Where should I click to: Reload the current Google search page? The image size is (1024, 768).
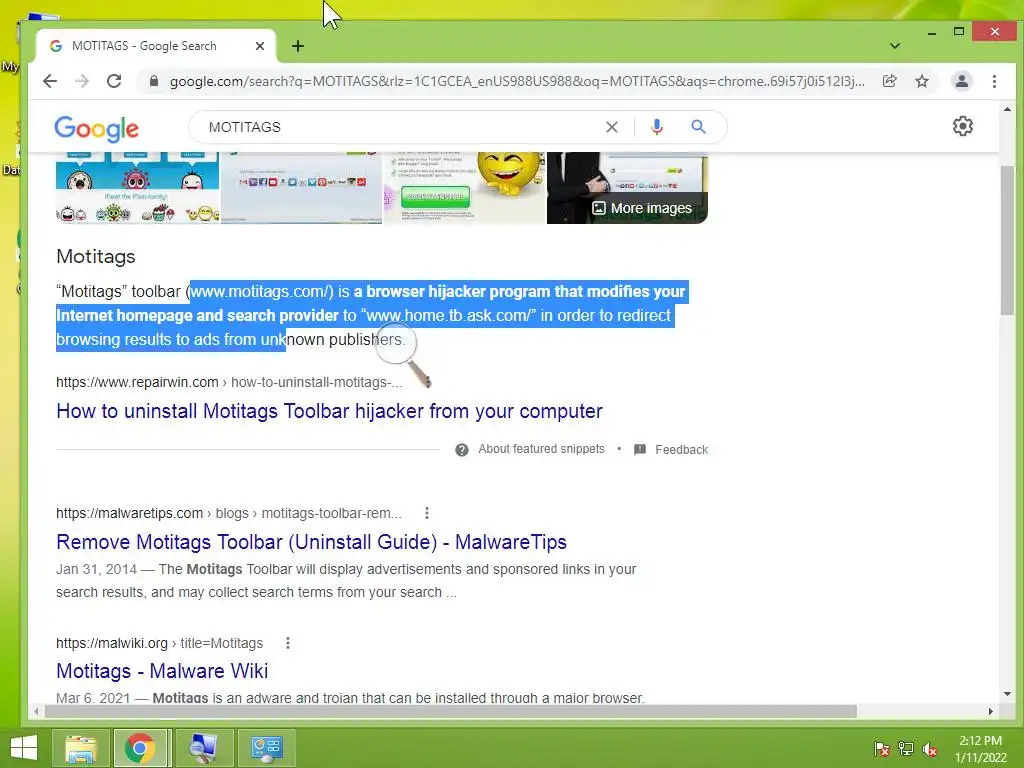(x=114, y=81)
